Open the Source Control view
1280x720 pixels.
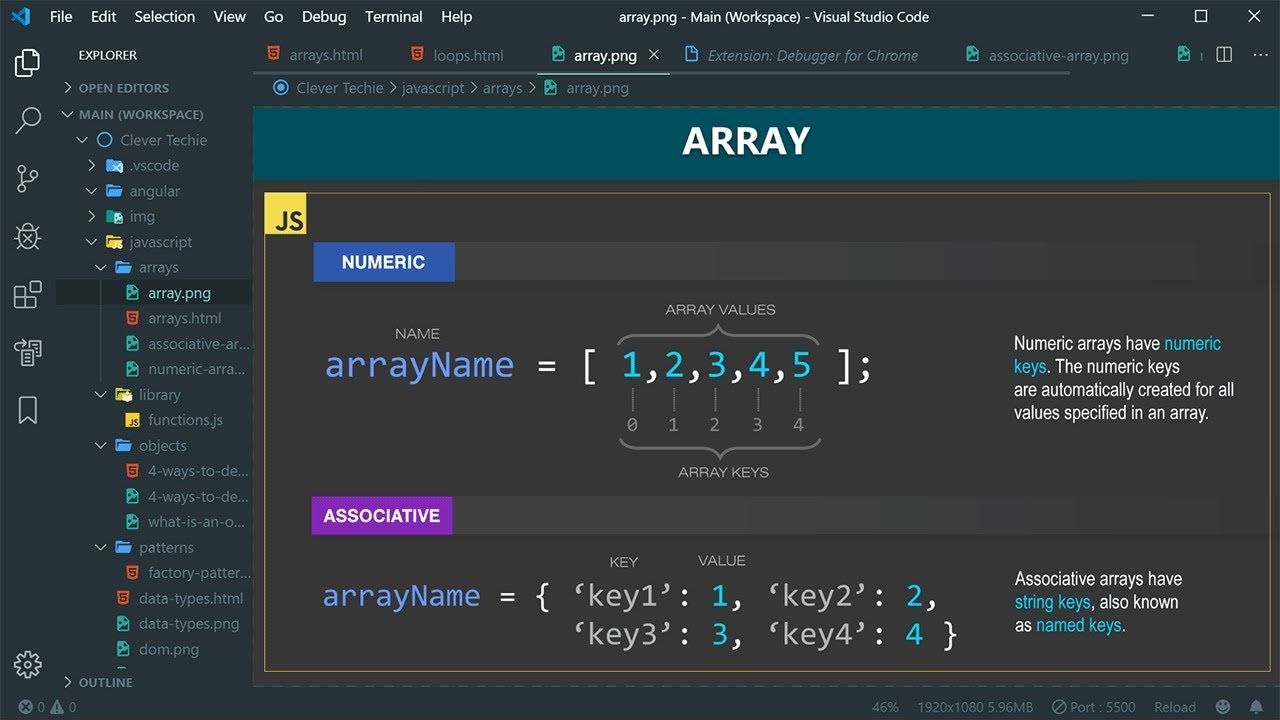27,179
